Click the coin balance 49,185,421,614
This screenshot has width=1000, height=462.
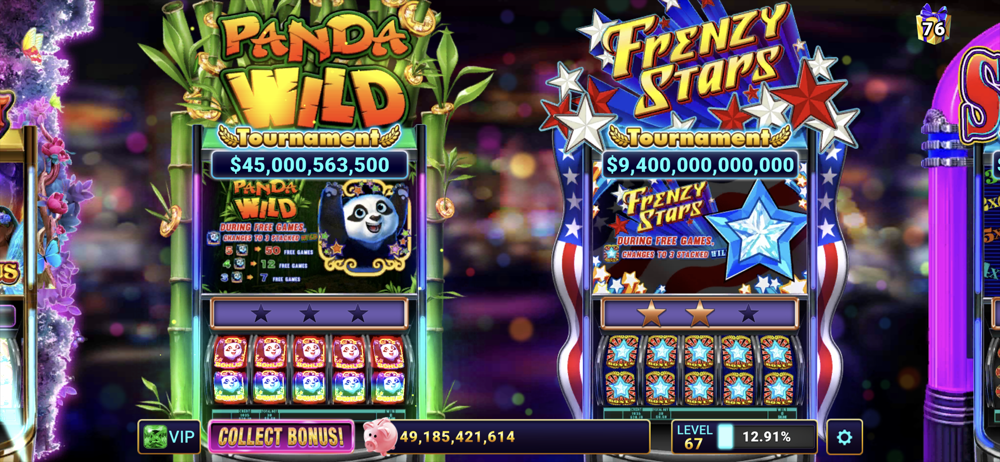coord(457,437)
